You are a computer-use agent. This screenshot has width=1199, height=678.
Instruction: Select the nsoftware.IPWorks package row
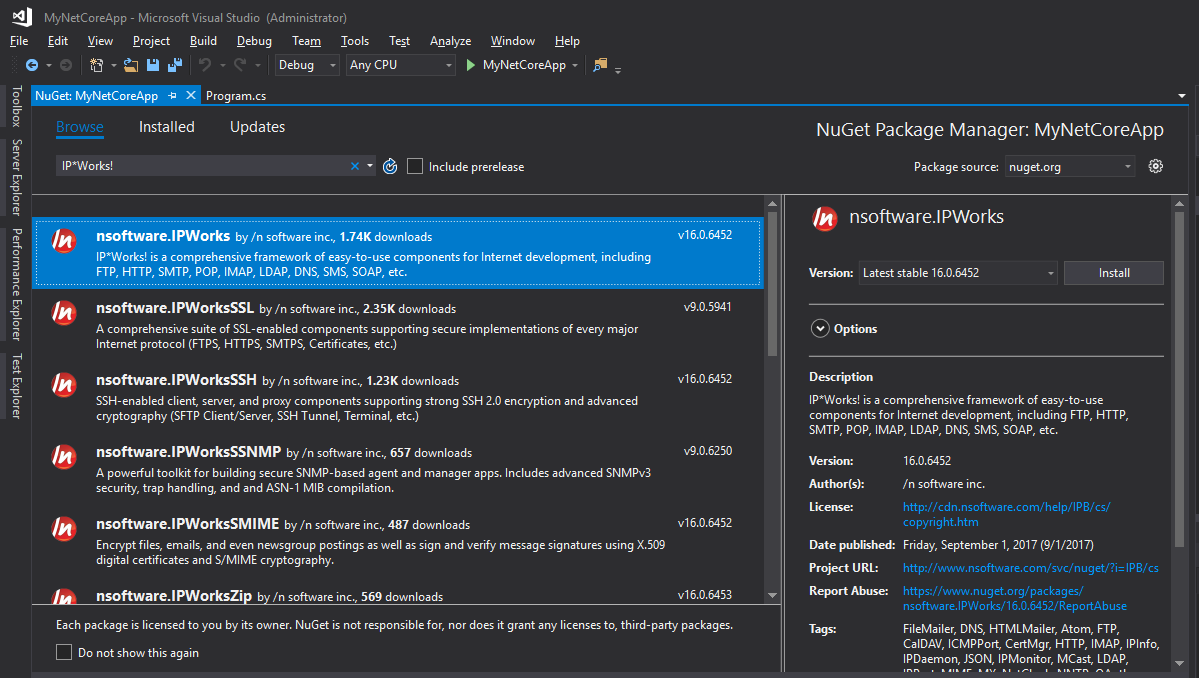[x=398, y=253]
